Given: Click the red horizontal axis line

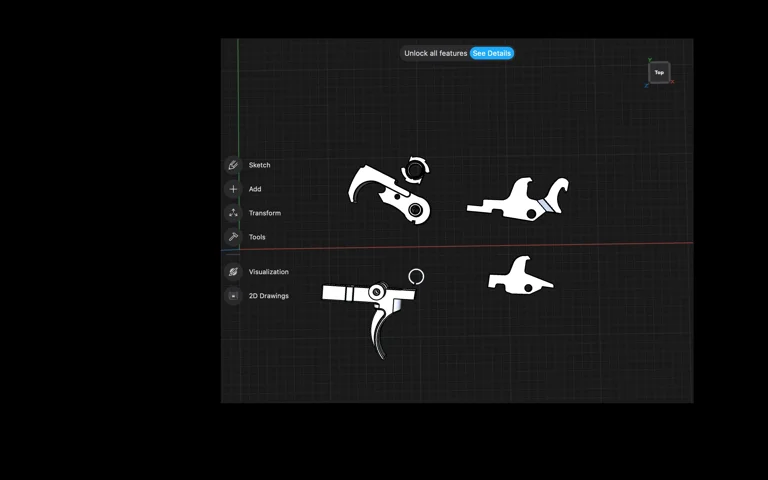Looking at the screenshot, I should pos(600,243).
